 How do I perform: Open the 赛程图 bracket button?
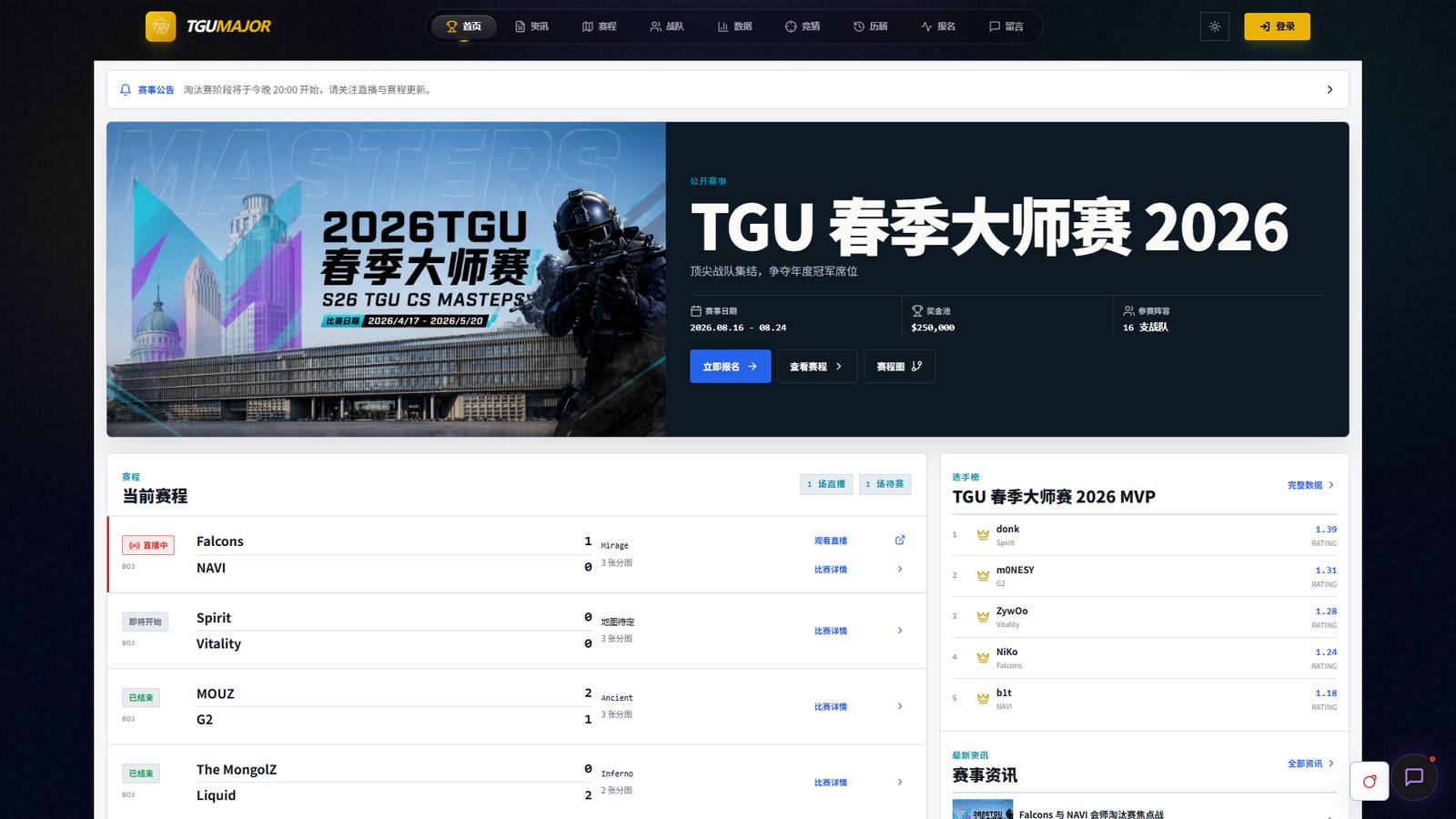[x=899, y=367]
